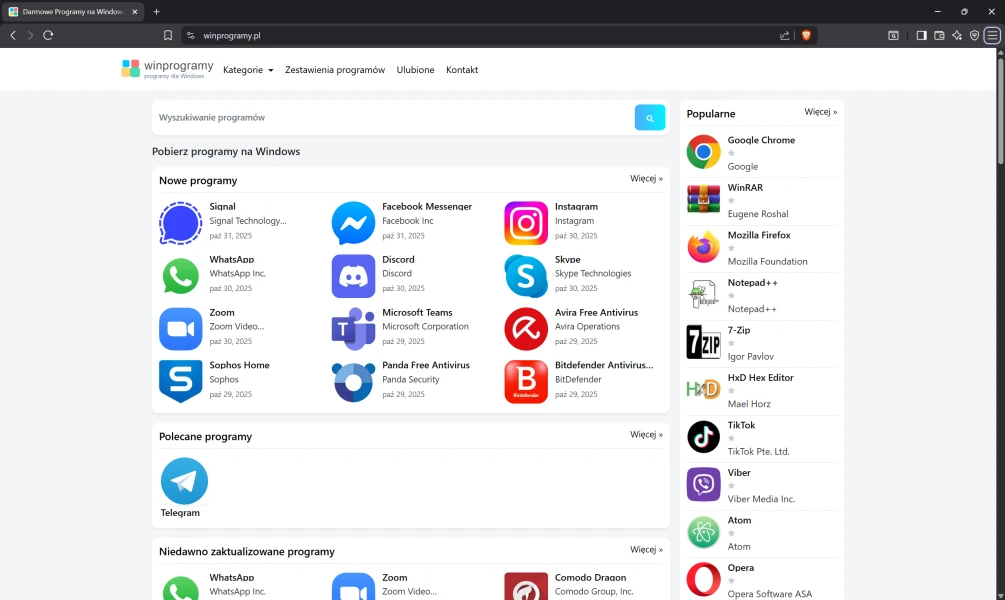Open the Microsoft Teams program link
Image resolution: width=1005 pixels, height=600 pixels.
pyautogui.click(x=417, y=312)
